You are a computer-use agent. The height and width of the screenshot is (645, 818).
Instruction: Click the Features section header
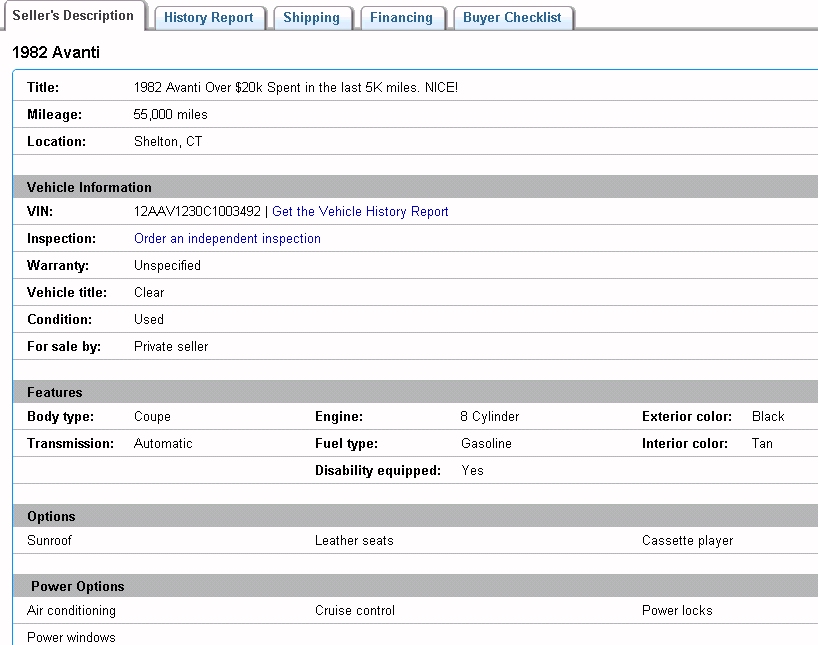tap(55, 393)
